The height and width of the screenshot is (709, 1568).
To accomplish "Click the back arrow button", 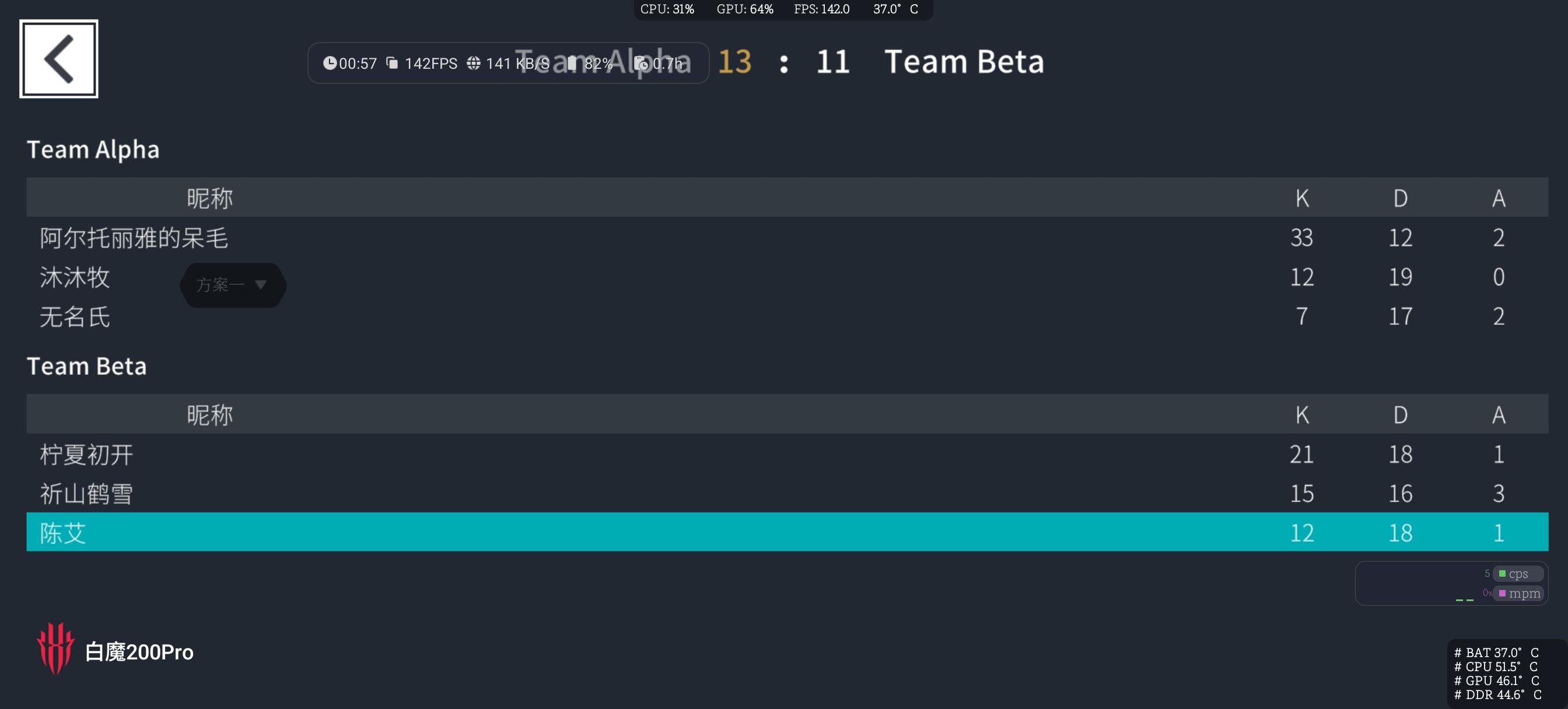I will coord(58,58).
